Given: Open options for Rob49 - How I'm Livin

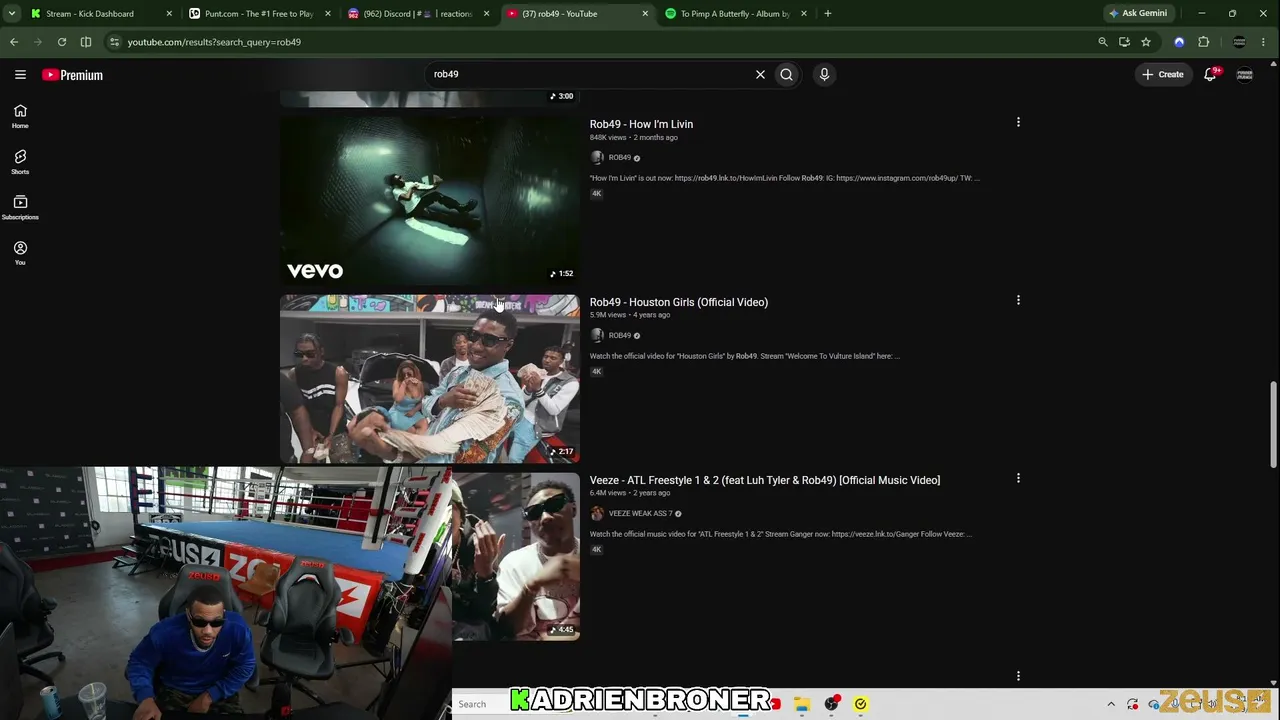Looking at the screenshot, I should [1018, 122].
